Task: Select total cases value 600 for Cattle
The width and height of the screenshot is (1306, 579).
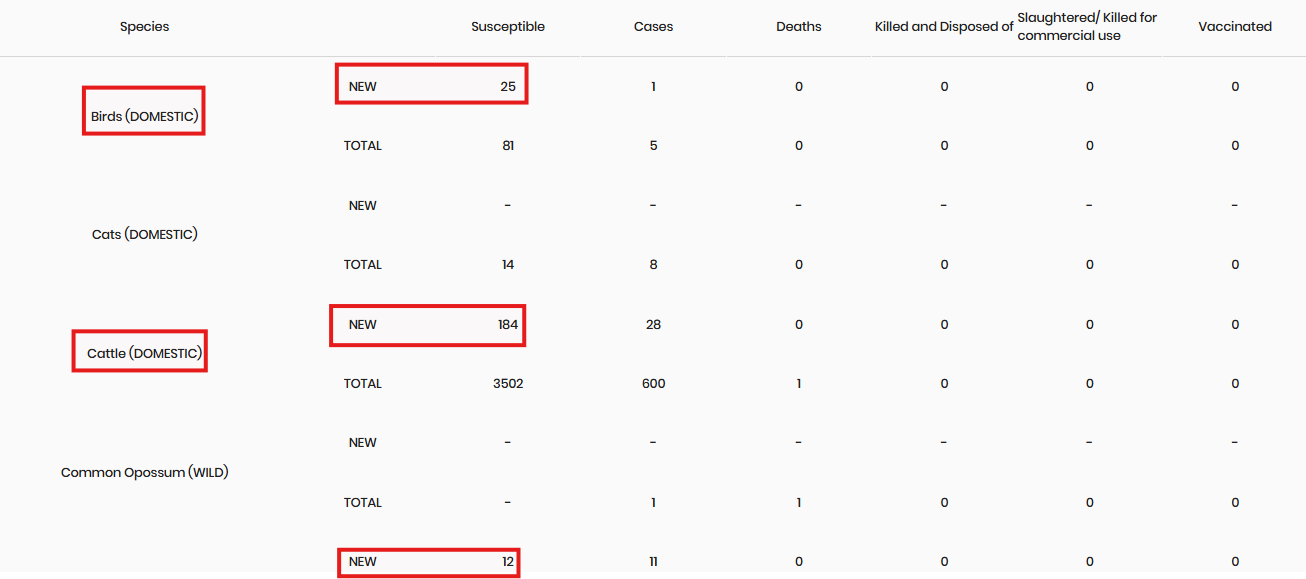Action: pos(653,384)
